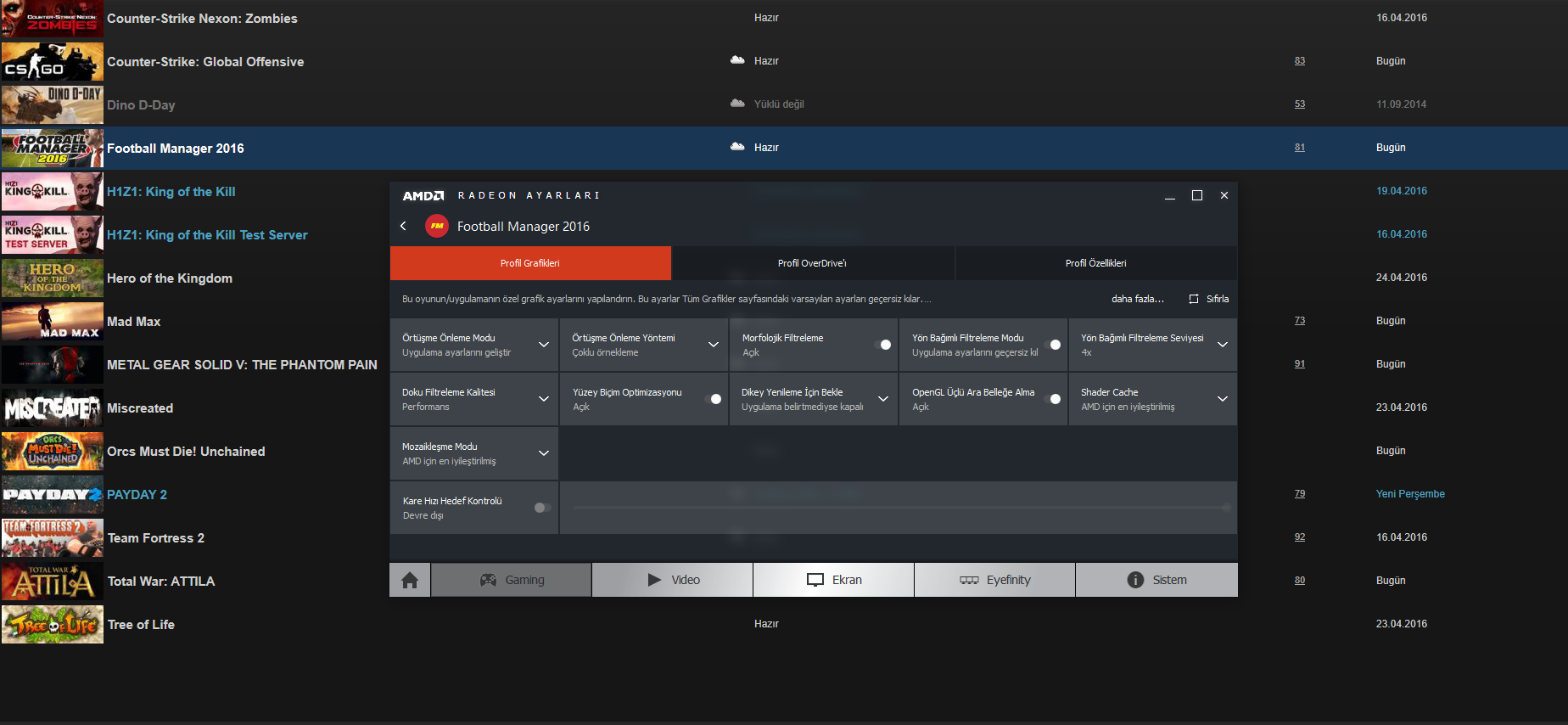Image resolution: width=1568 pixels, height=725 pixels.
Task: Select the Metal Gear Solid V thumbnail
Action: click(53, 365)
